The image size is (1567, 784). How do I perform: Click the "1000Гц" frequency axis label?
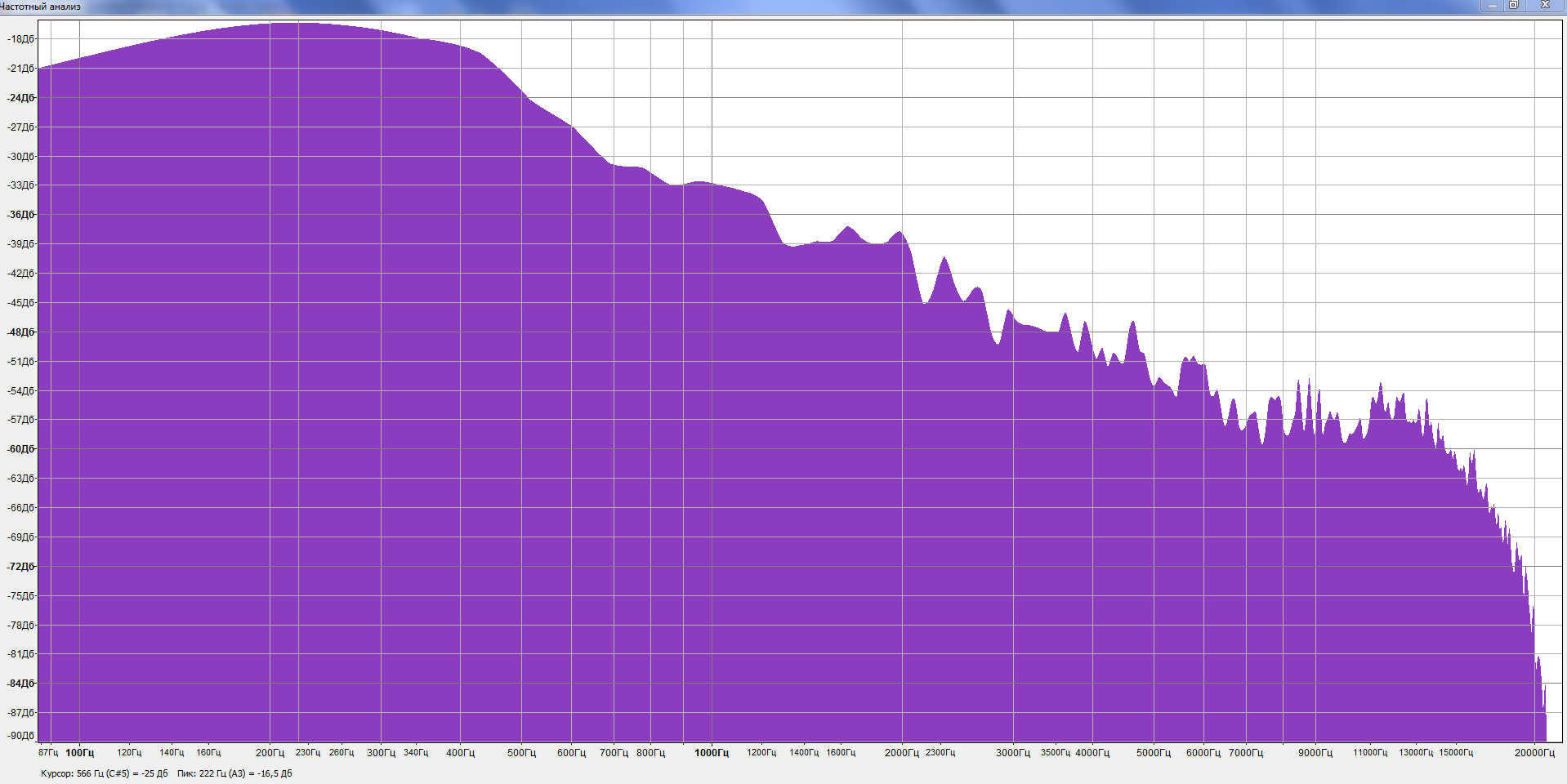coord(712,753)
